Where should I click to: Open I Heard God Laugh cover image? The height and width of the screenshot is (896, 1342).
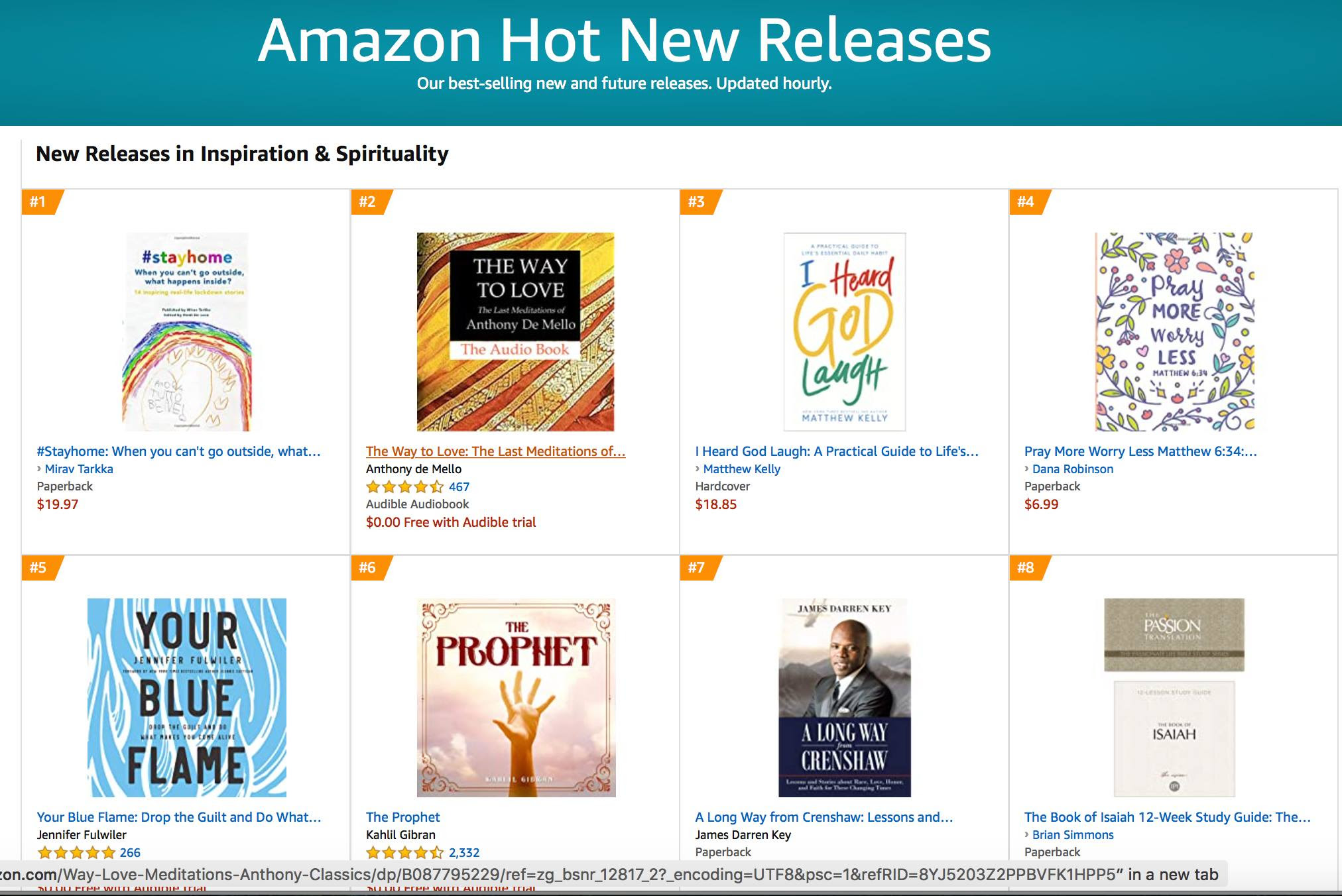point(844,331)
